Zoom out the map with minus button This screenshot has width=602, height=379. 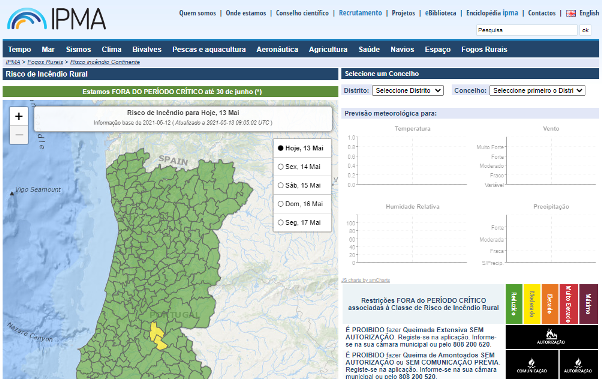pyautogui.click(x=19, y=135)
